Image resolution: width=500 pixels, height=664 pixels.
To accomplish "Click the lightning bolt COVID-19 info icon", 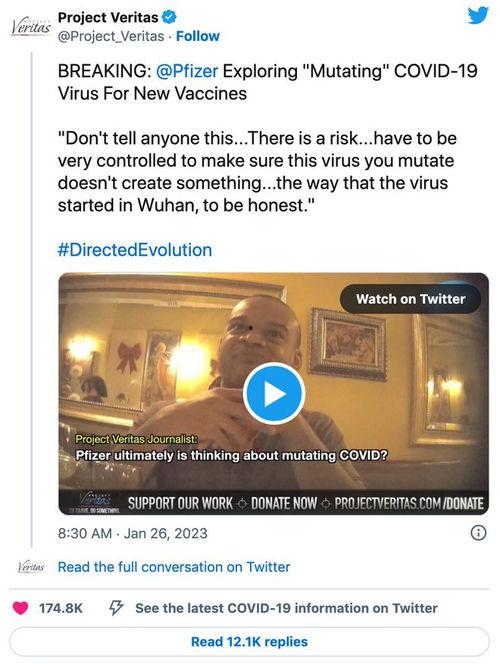I will (116, 608).
